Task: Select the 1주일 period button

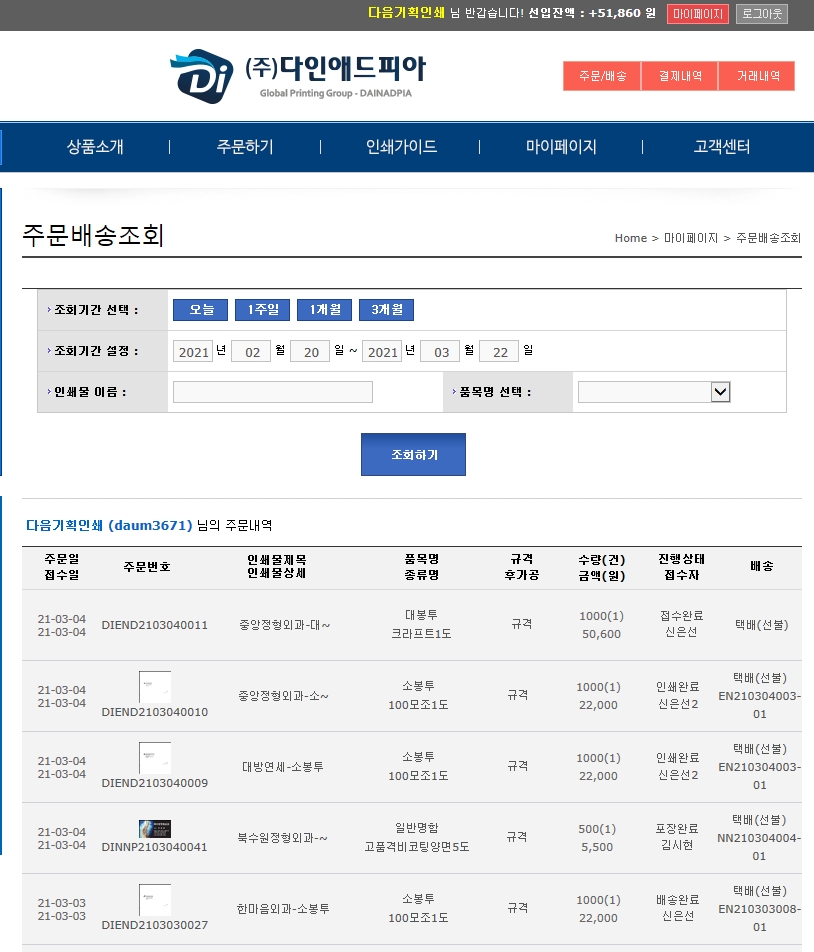Action: click(x=263, y=310)
